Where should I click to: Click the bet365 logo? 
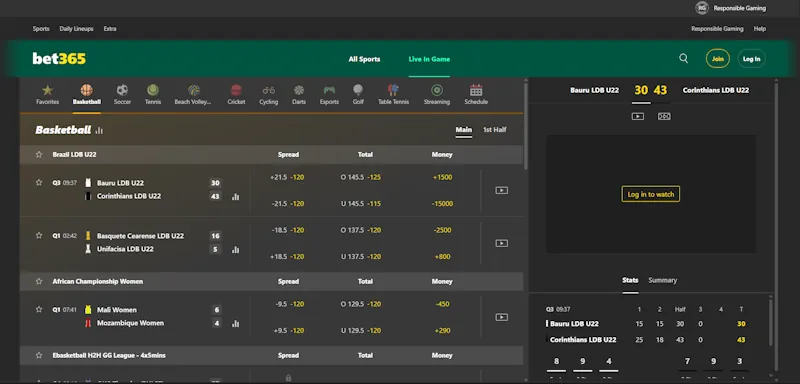[x=59, y=59]
